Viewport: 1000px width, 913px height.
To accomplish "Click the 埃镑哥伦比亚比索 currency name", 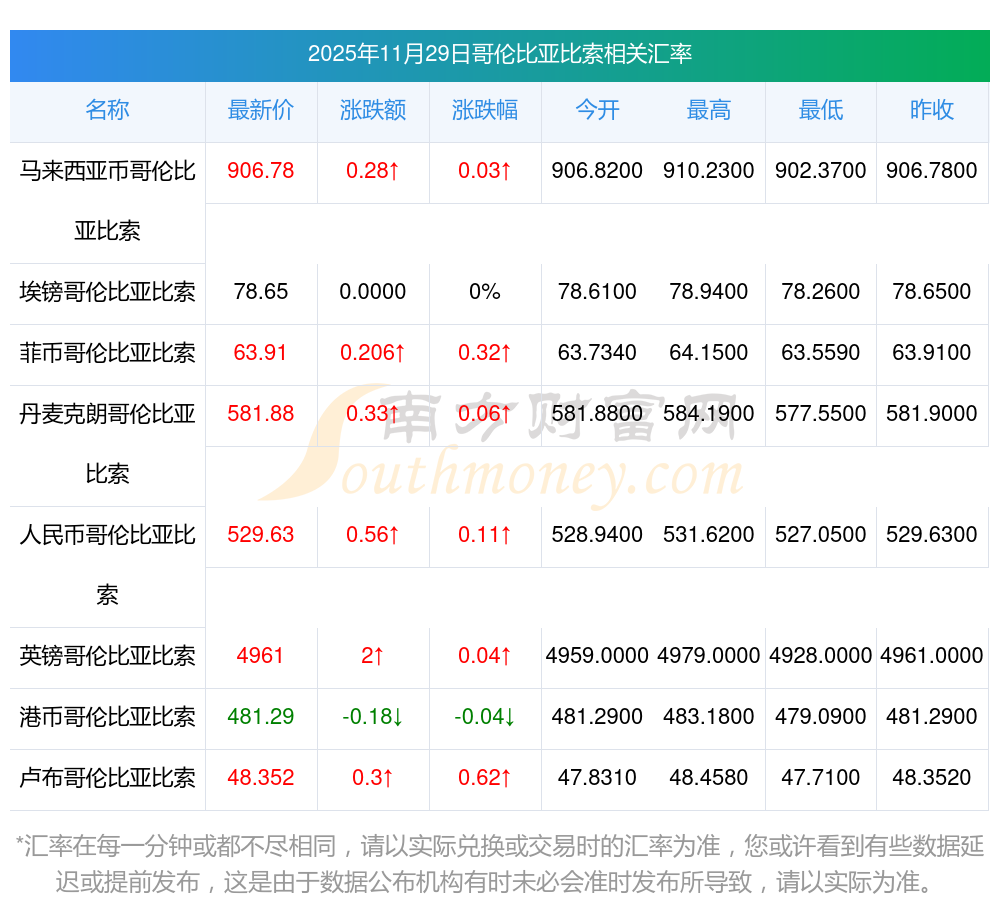I will coord(107,292).
